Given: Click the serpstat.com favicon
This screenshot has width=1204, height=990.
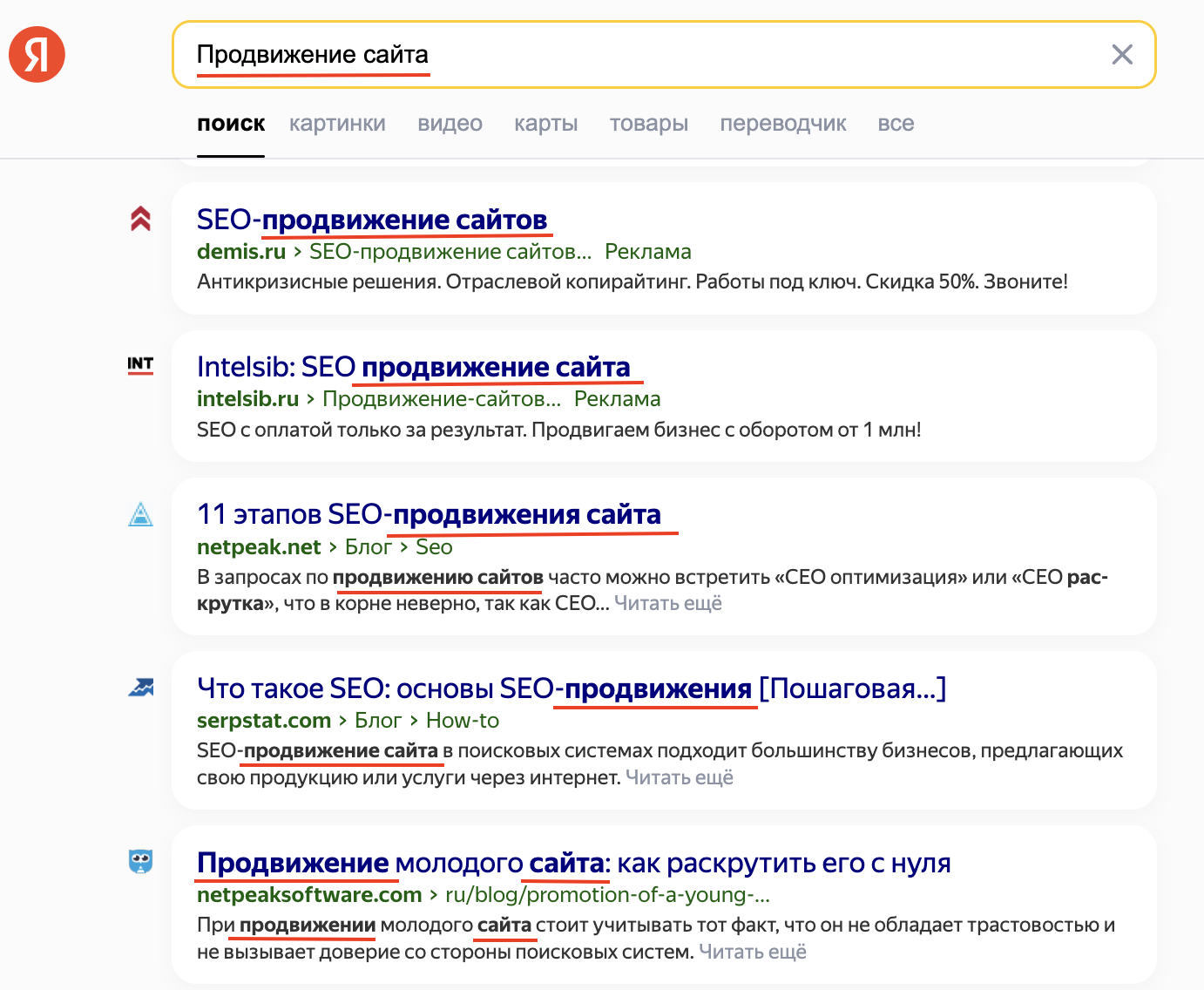Looking at the screenshot, I should (x=140, y=688).
